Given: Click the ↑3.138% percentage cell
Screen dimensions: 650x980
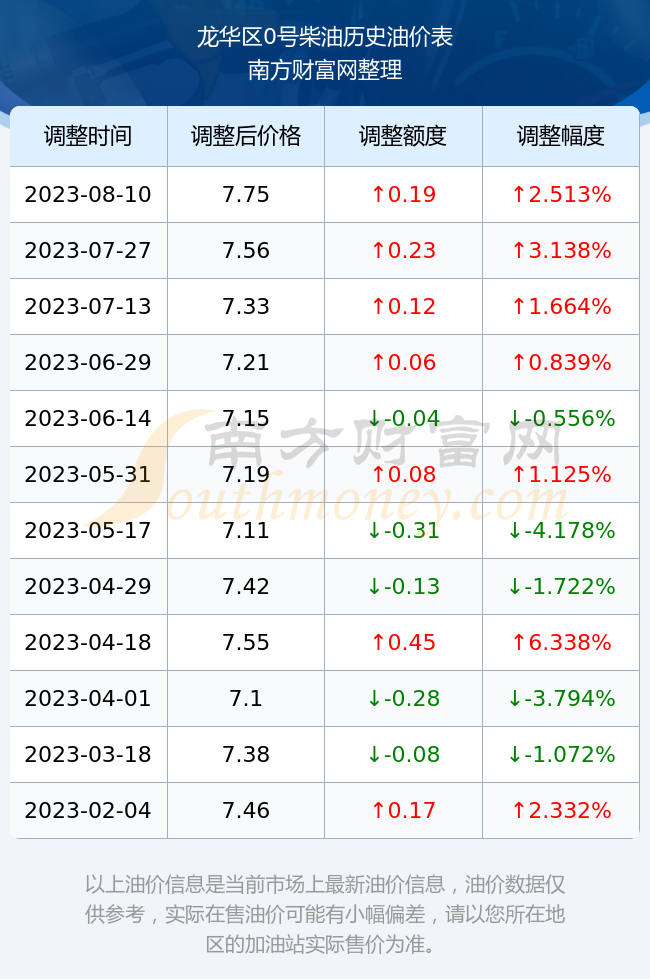Looking at the screenshot, I should pyautogui.click(x=561, y=251).
